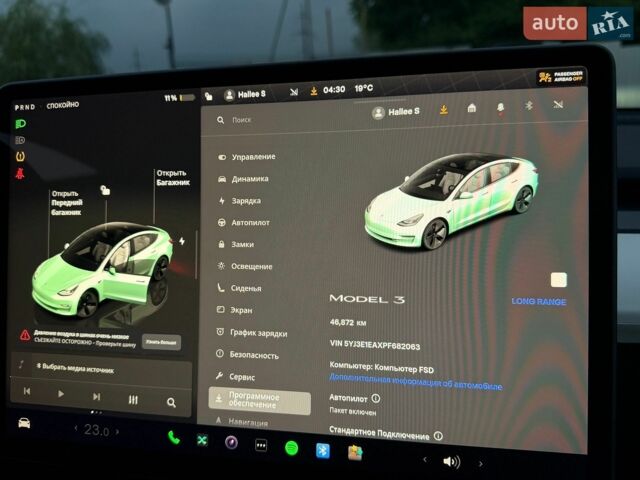Open the media equalizer icon
640x480 pixels.
click(133, 400)
